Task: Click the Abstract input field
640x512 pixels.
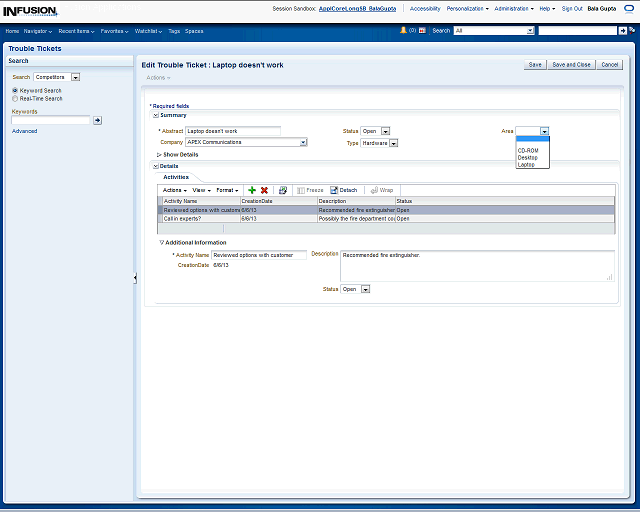Action: 233,131
